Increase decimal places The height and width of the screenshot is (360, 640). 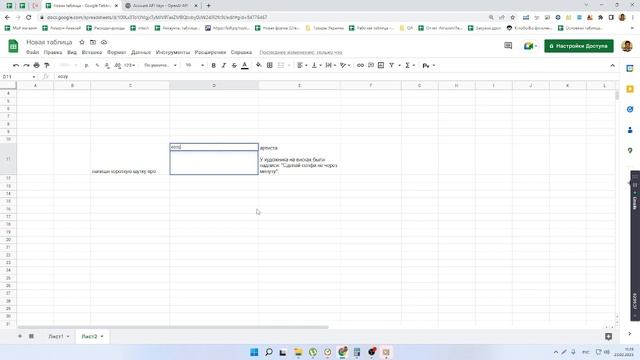coord(118,65)
